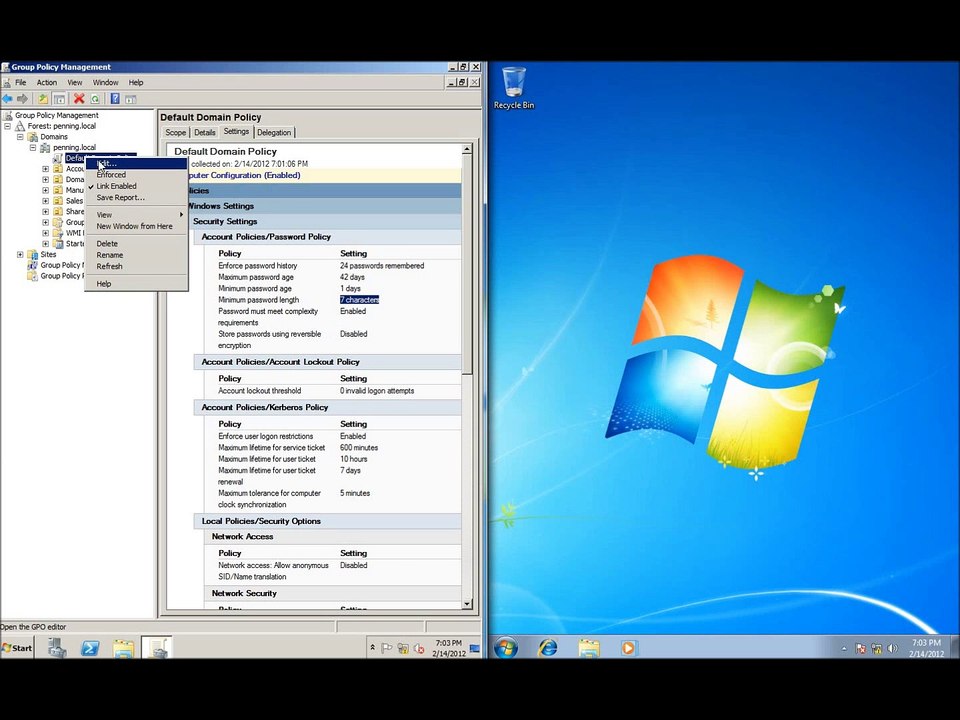Open Windows Explorer on the server taskbar
Screen dimensions: 960x720
(123, 648)
